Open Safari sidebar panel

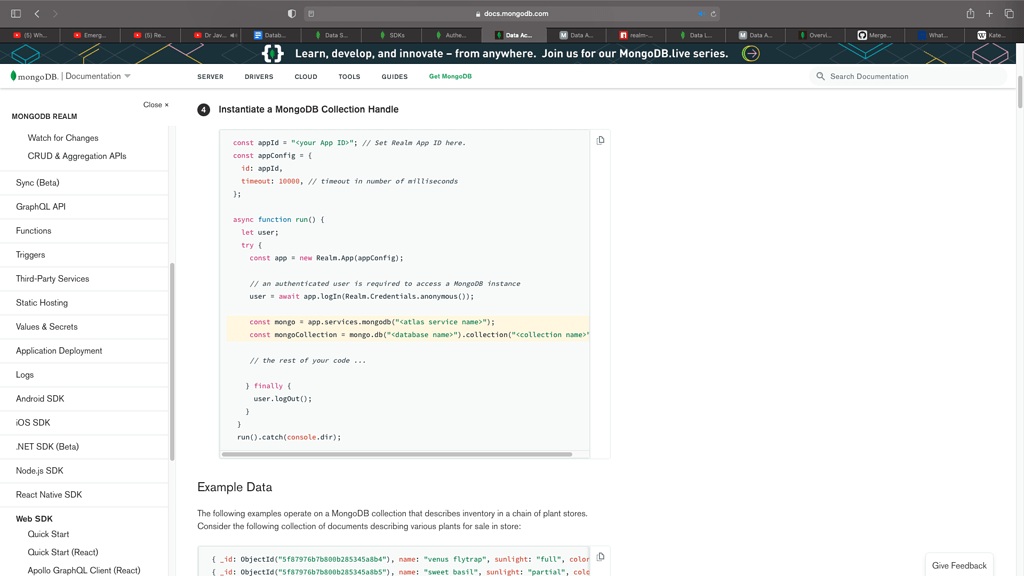click(x=16, y=14)
